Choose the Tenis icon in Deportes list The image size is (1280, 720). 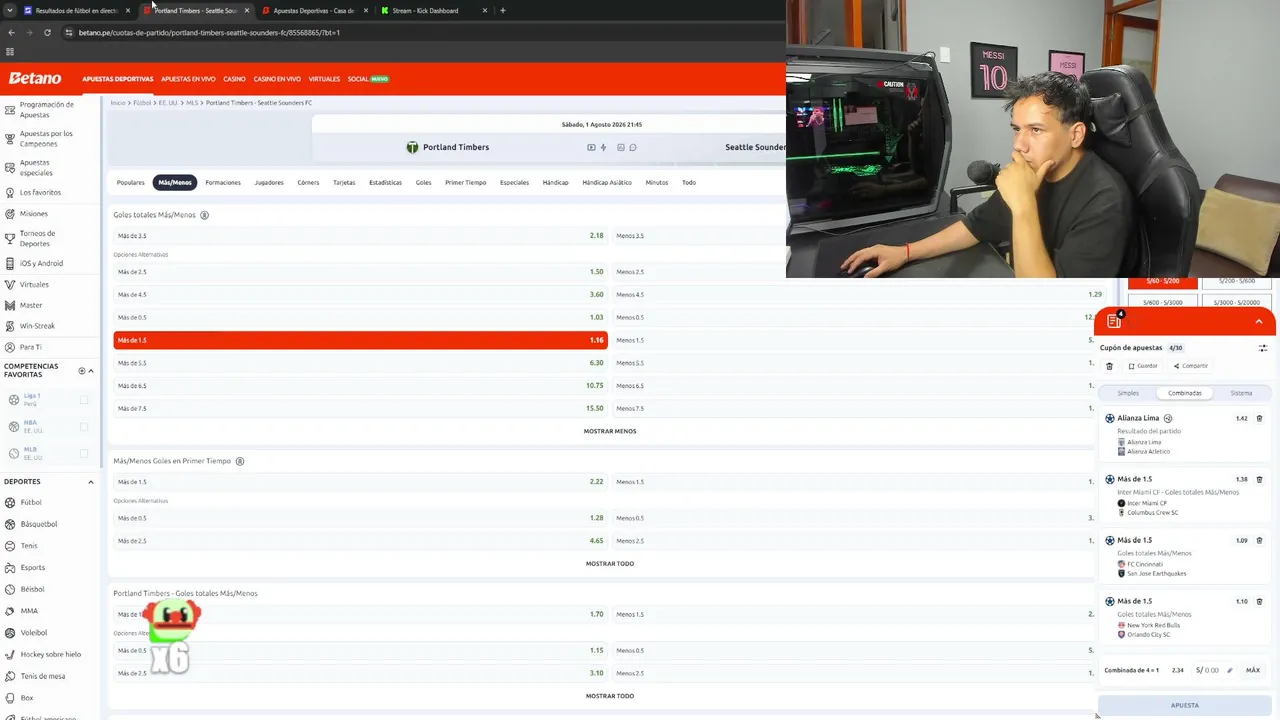point(10,546)
